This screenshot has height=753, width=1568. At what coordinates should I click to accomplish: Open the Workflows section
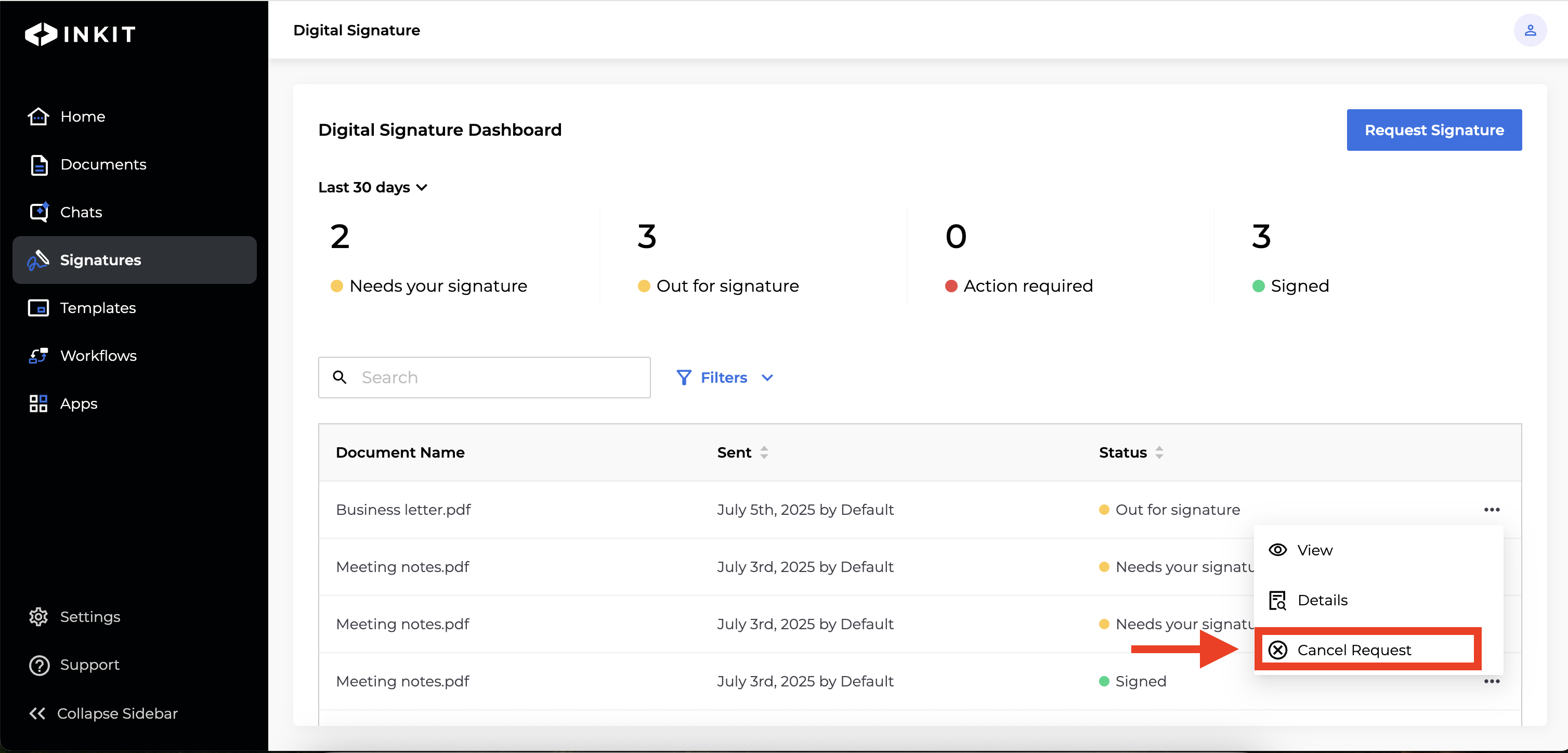click(98, 356)
